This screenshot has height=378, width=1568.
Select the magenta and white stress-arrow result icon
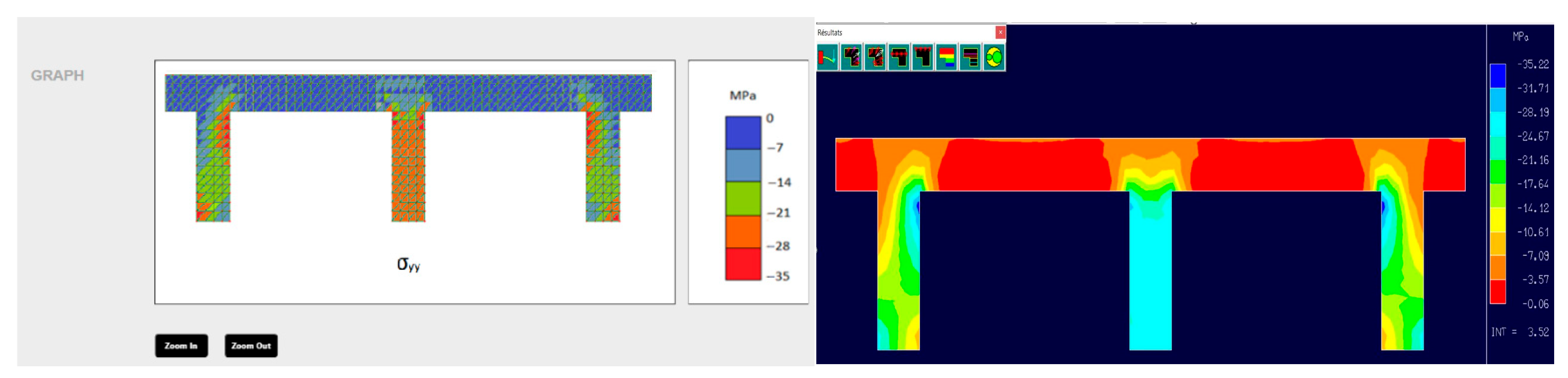[851, 58]
